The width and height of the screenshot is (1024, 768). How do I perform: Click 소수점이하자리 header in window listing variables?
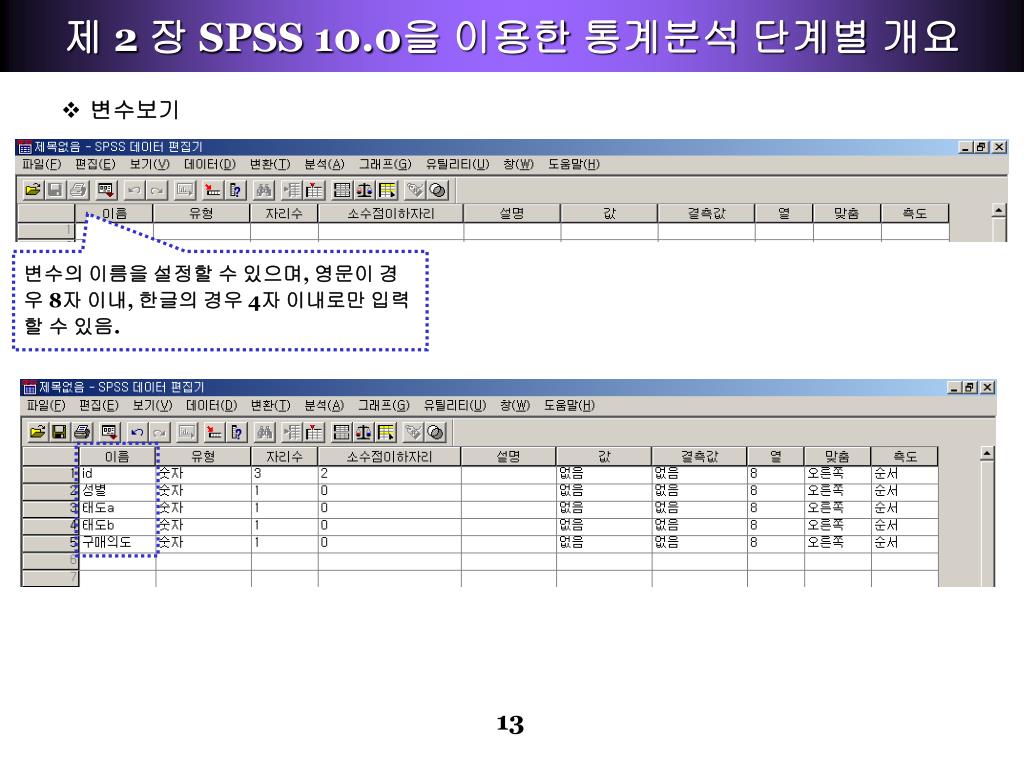(x=389, y=456)
